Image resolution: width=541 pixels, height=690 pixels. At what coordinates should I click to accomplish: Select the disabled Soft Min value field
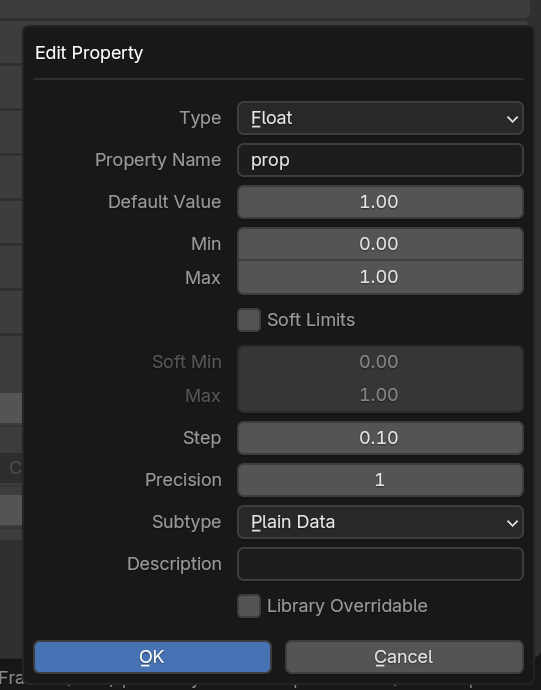click(x=380, y=362)
